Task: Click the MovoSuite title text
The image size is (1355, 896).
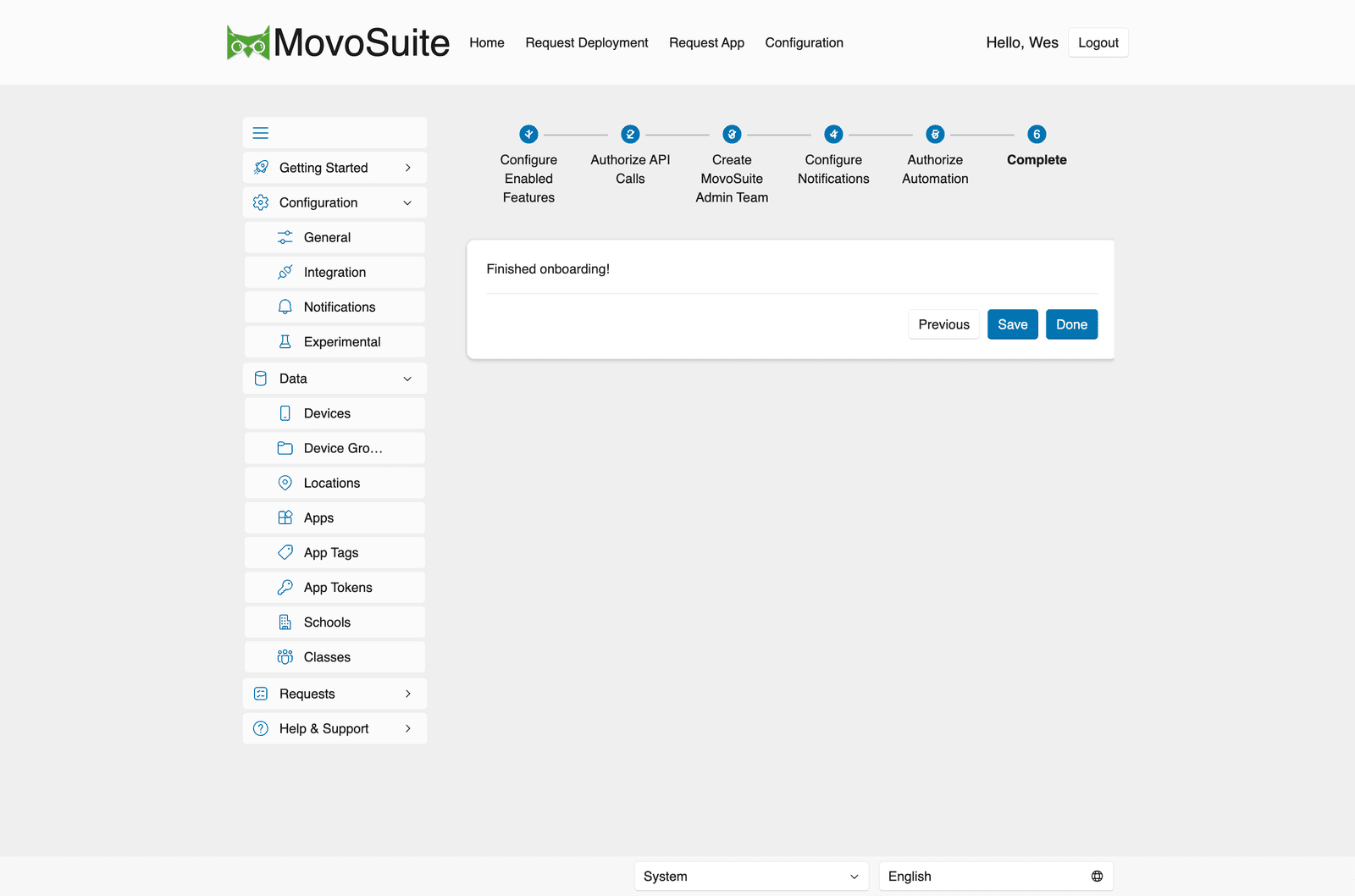Action: 362,42
